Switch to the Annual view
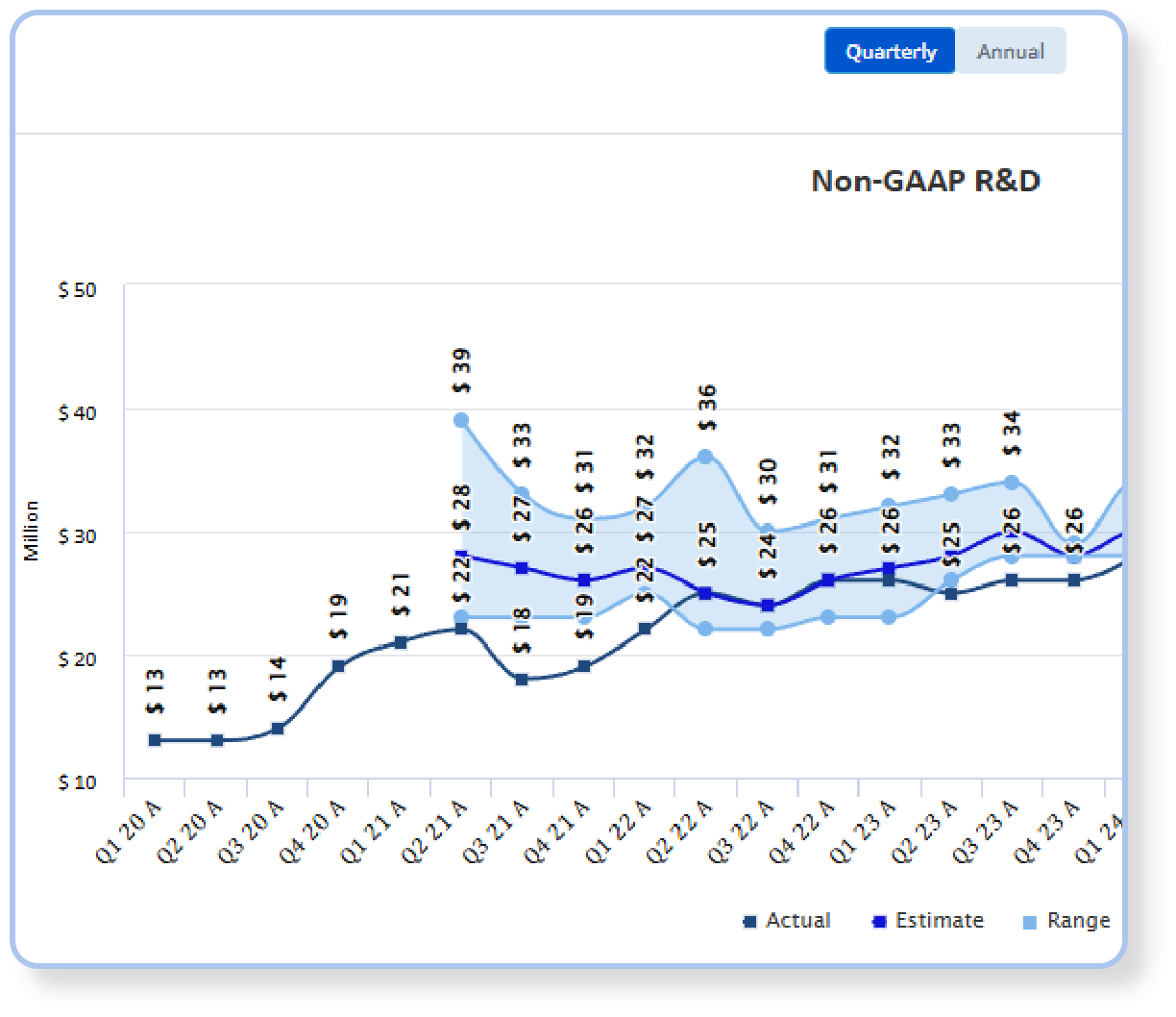This screenshot has width=1176, height=1017. 1011,51
